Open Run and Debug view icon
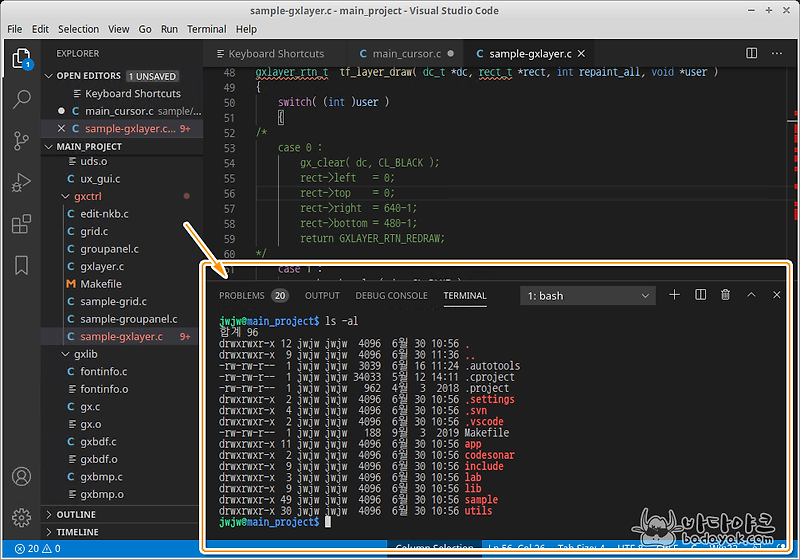This screenshot has height=560, width=800. pyautogui.click(x=21, y=183)
